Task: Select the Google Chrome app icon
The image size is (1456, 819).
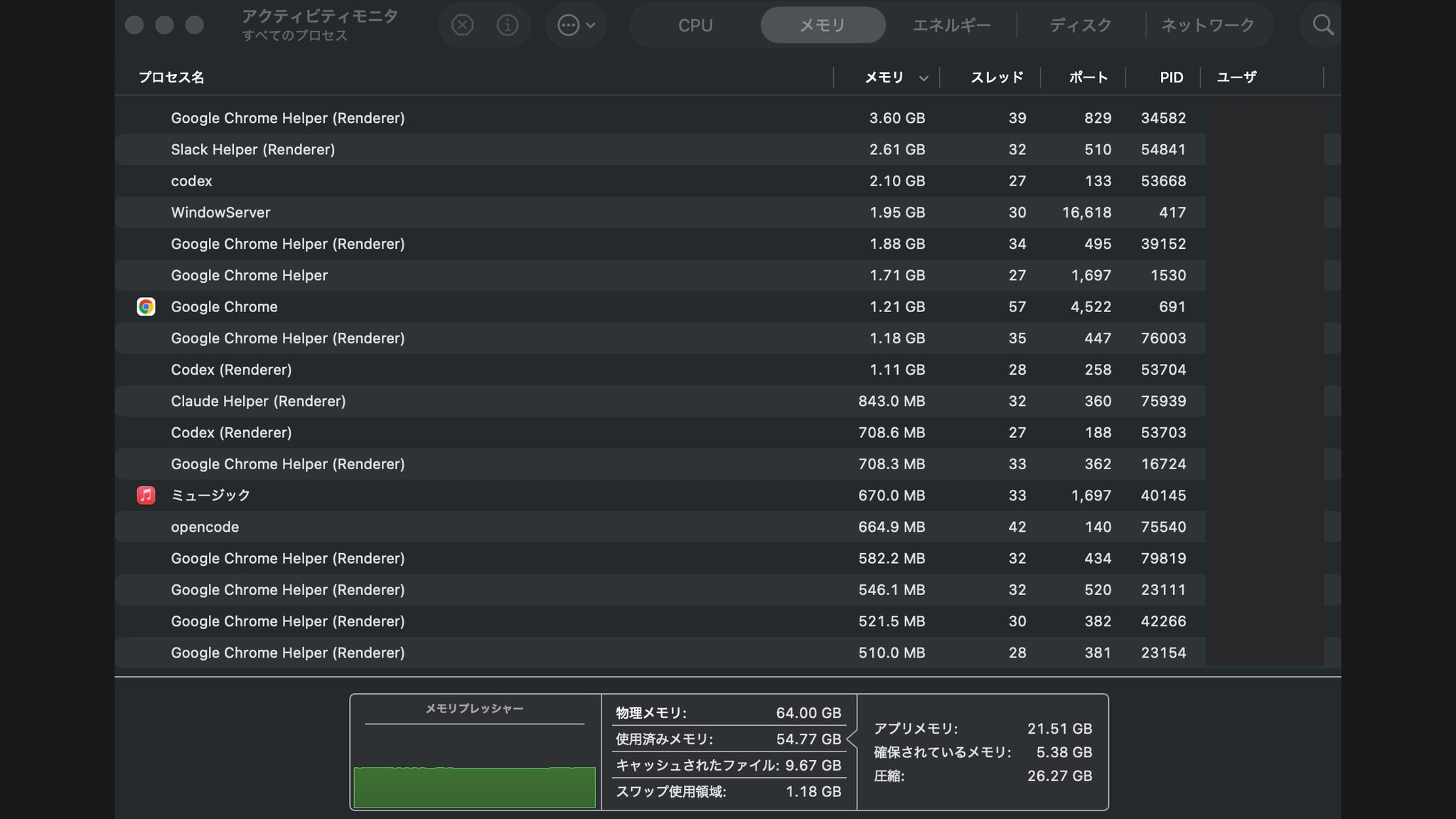Action: click(146, 306)
